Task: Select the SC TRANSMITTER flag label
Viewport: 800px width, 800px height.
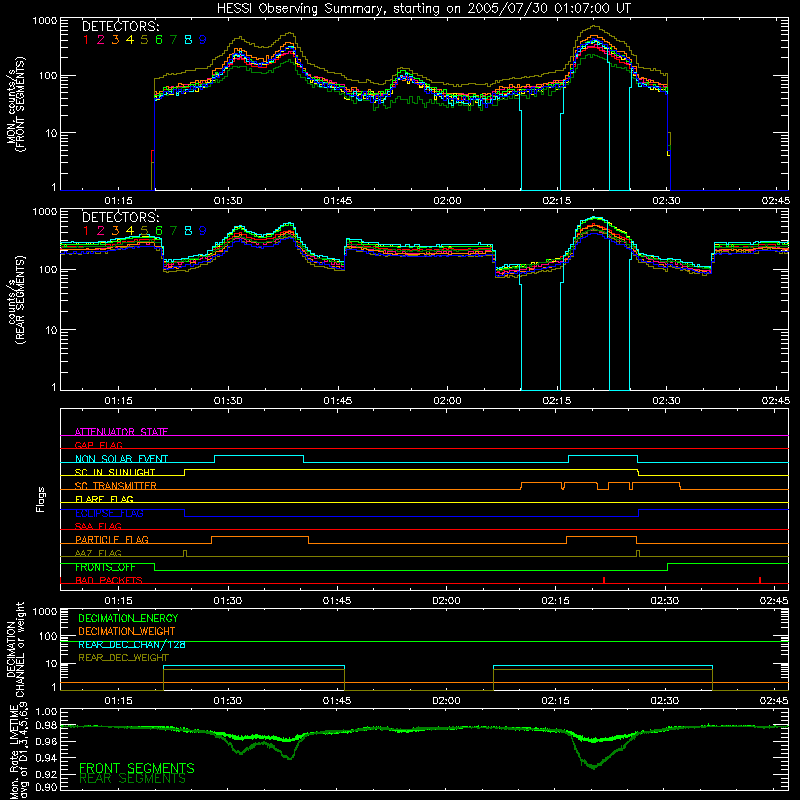Action: coord(116,486)
